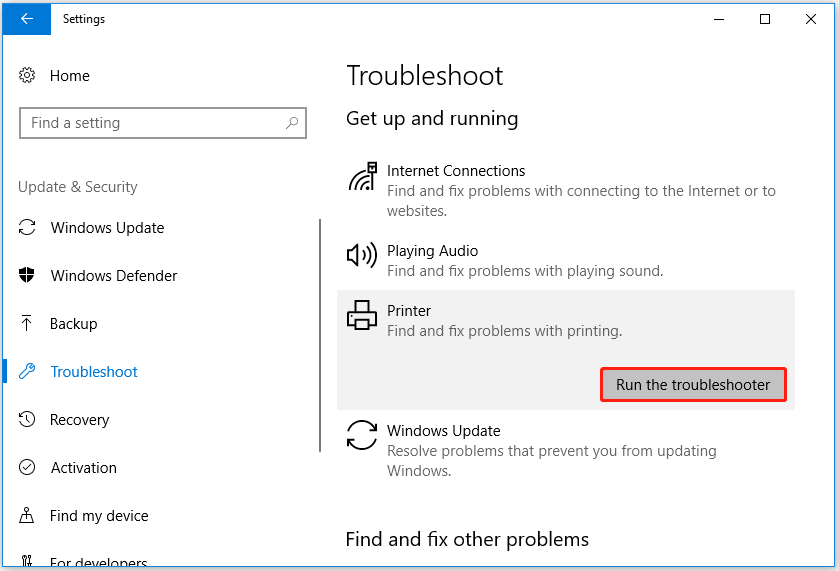This screenshot has width=839, height=571.
Task: Click the Windows Update sync icon in sidebar
Action: [28, 228]
